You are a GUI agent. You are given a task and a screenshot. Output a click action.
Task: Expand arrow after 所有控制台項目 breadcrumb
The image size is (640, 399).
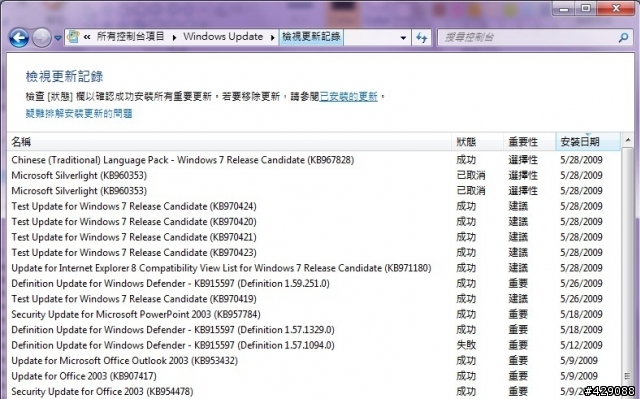pos(174,38)
